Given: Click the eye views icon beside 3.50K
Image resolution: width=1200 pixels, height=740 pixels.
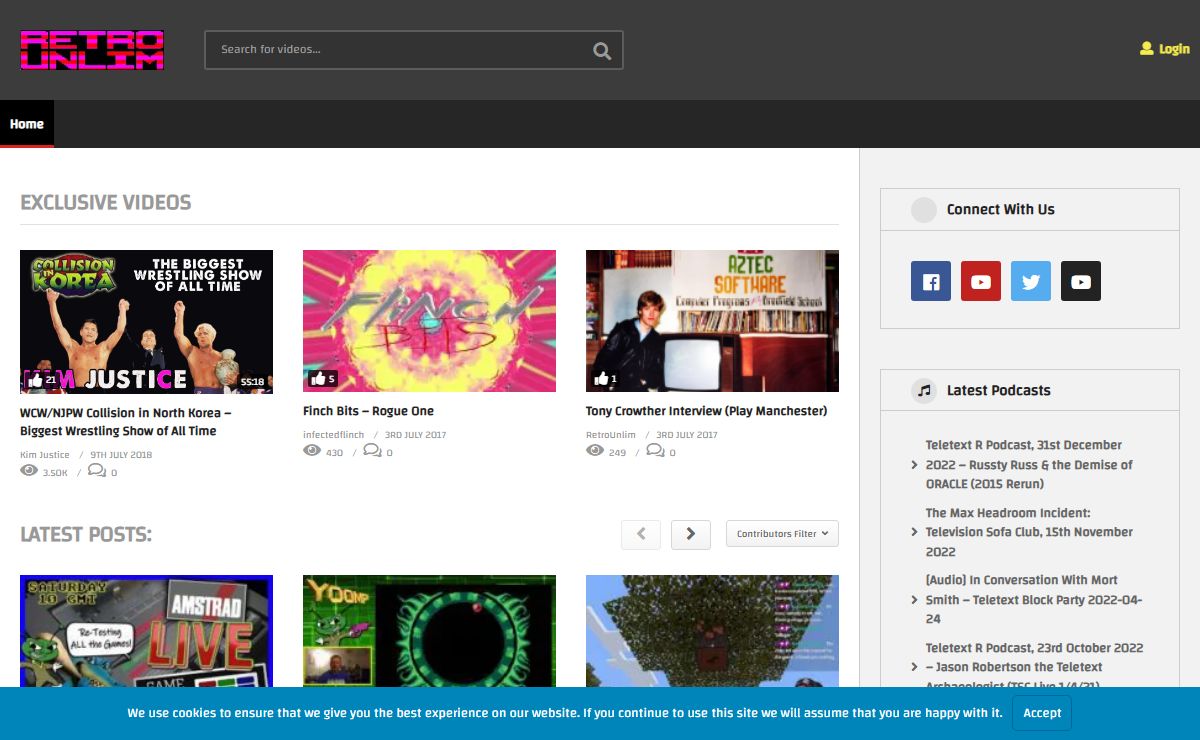Looking at the screenshot, I should 29,471.
